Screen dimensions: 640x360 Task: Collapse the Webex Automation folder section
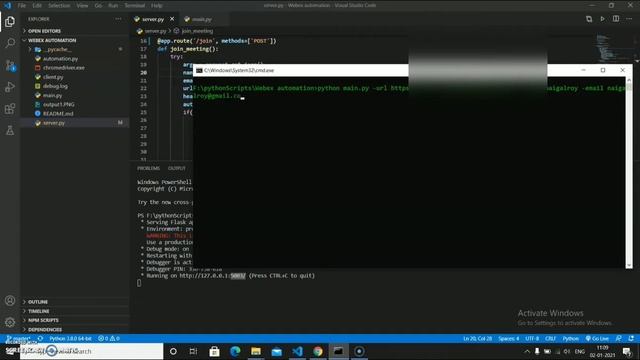click(75, 40)
